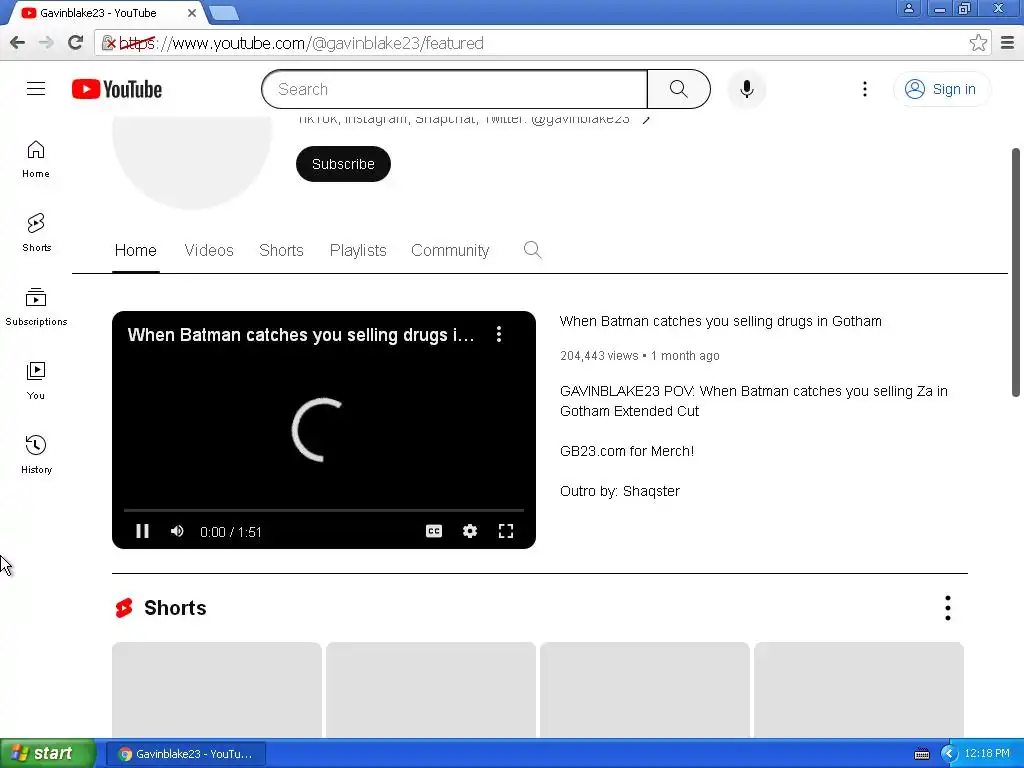1024x768 pixels.
Task: Mute the video player volume
Action: (177, 531)
